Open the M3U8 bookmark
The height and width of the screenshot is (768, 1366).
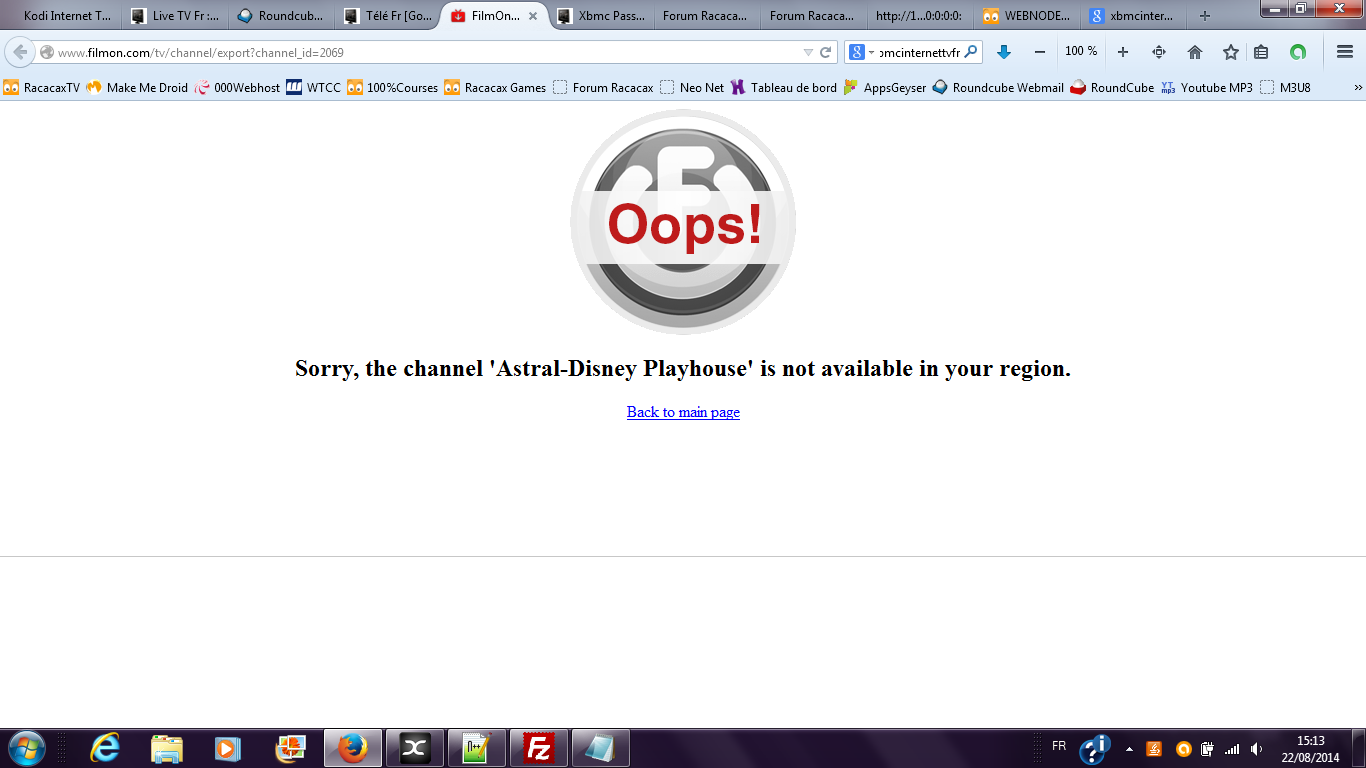coord(1285,88)
